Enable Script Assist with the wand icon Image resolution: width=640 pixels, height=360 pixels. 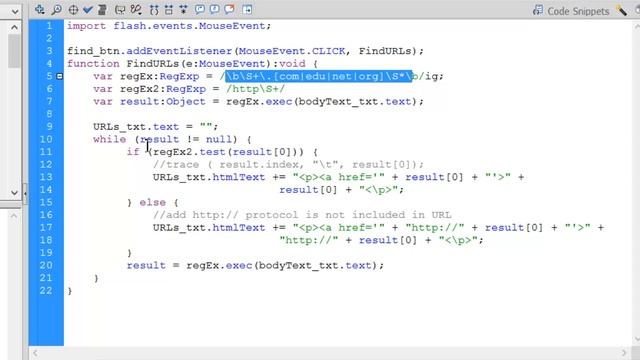(x=622, y=10)
